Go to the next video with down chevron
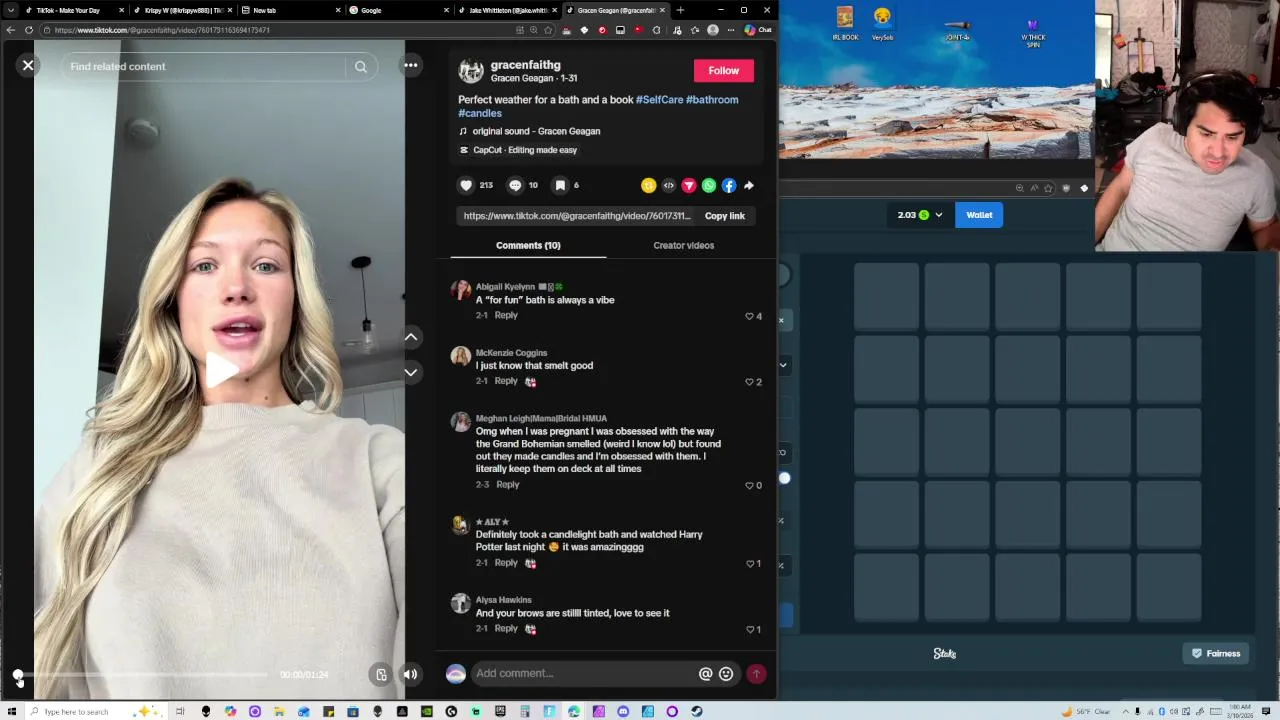Viewport: 1280px width, 720px height. coord(411,372)
